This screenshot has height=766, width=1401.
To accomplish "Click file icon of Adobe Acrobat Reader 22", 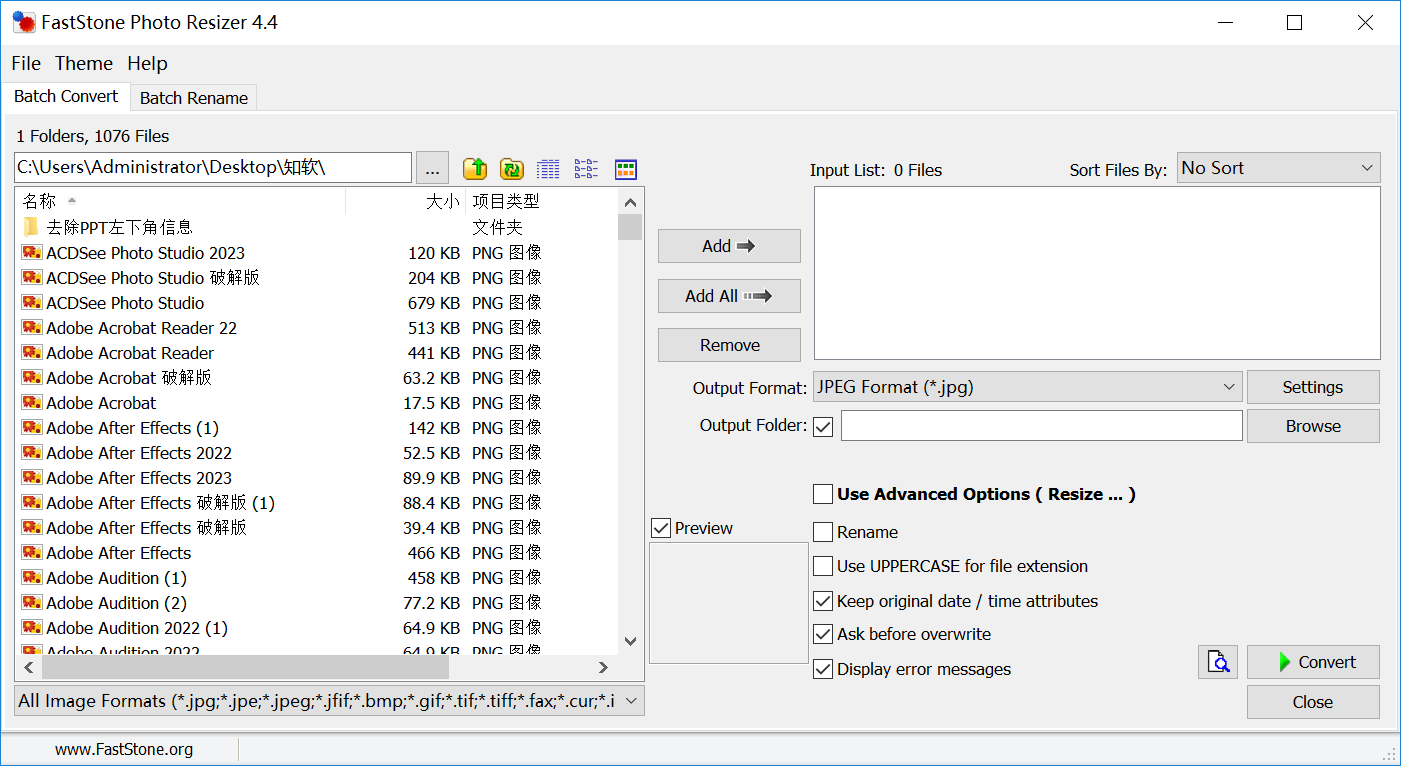I will pyautogui.click(x=31, y=328).
